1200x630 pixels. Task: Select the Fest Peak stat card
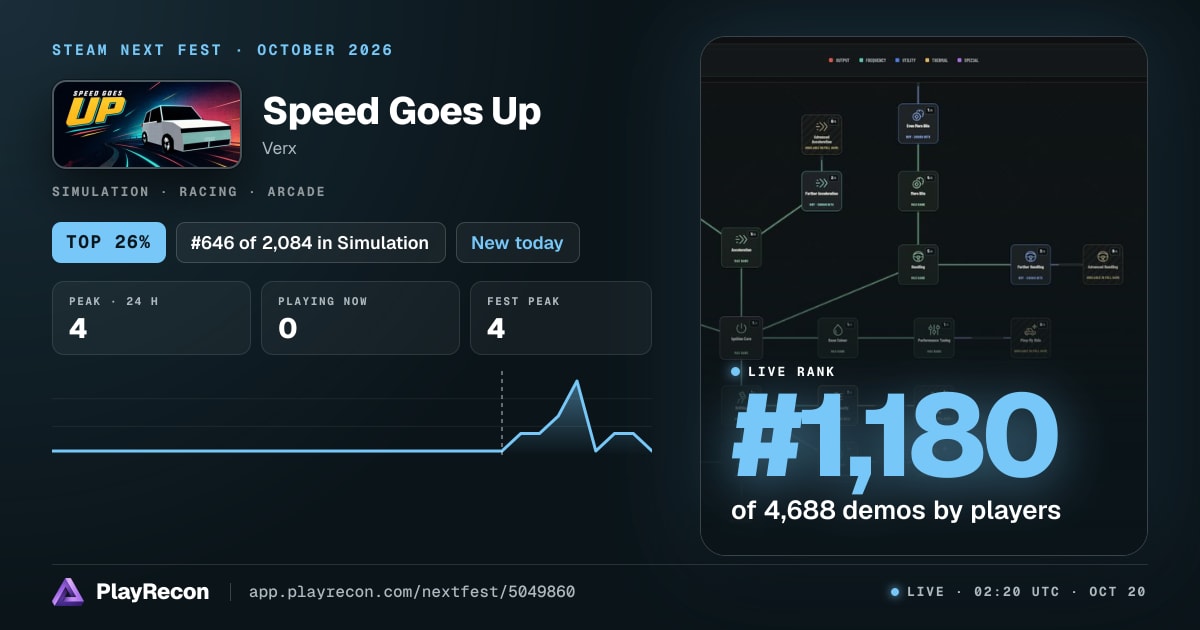(561, 318)
